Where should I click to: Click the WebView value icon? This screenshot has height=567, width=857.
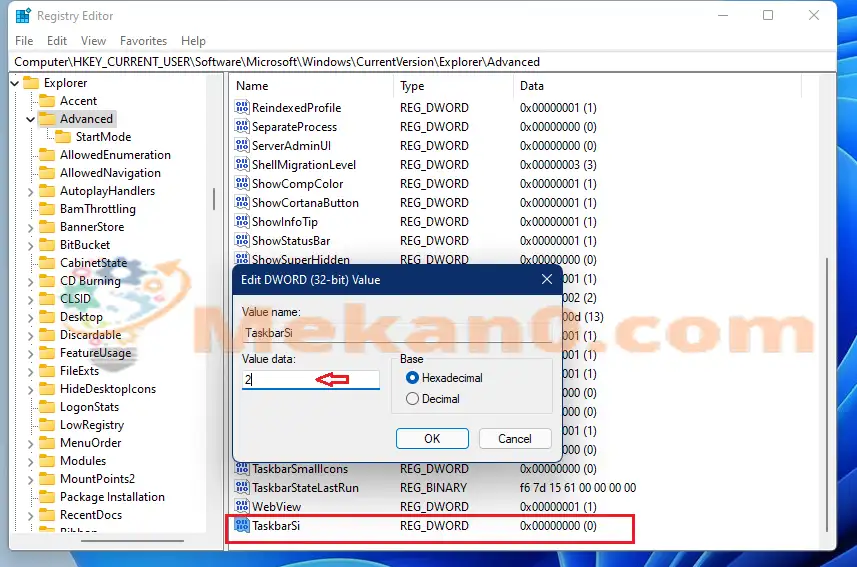pyautogui.click(x=242, y=506)
